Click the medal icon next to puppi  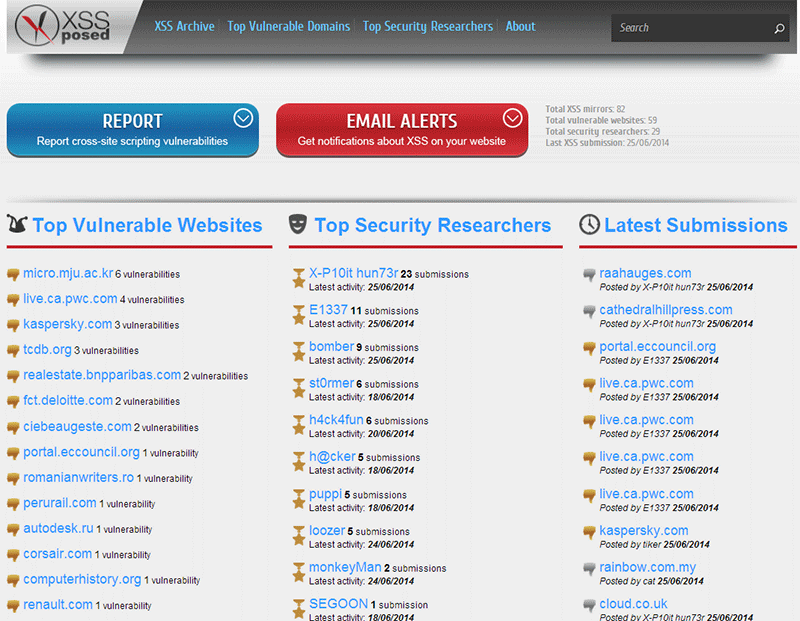(x=298, y=500)
